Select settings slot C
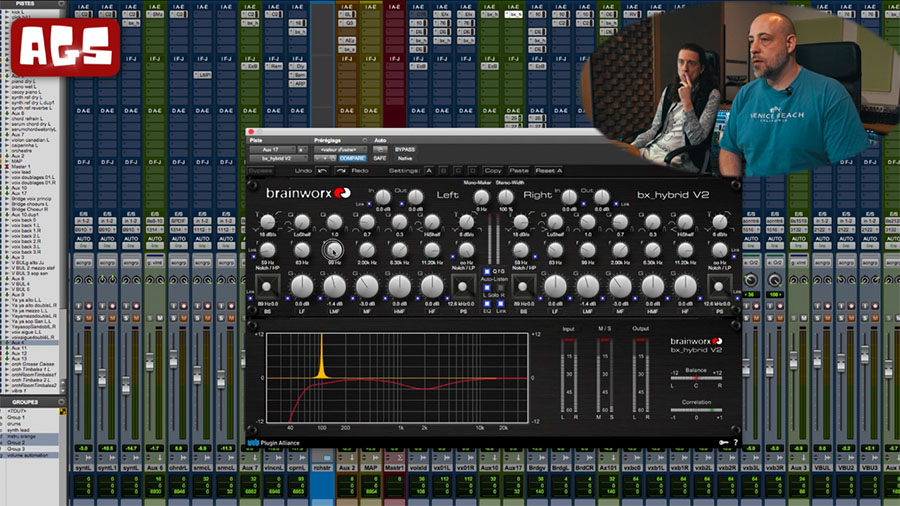Image resolution: width=900 pixels, height=506 pixels. 458,170
